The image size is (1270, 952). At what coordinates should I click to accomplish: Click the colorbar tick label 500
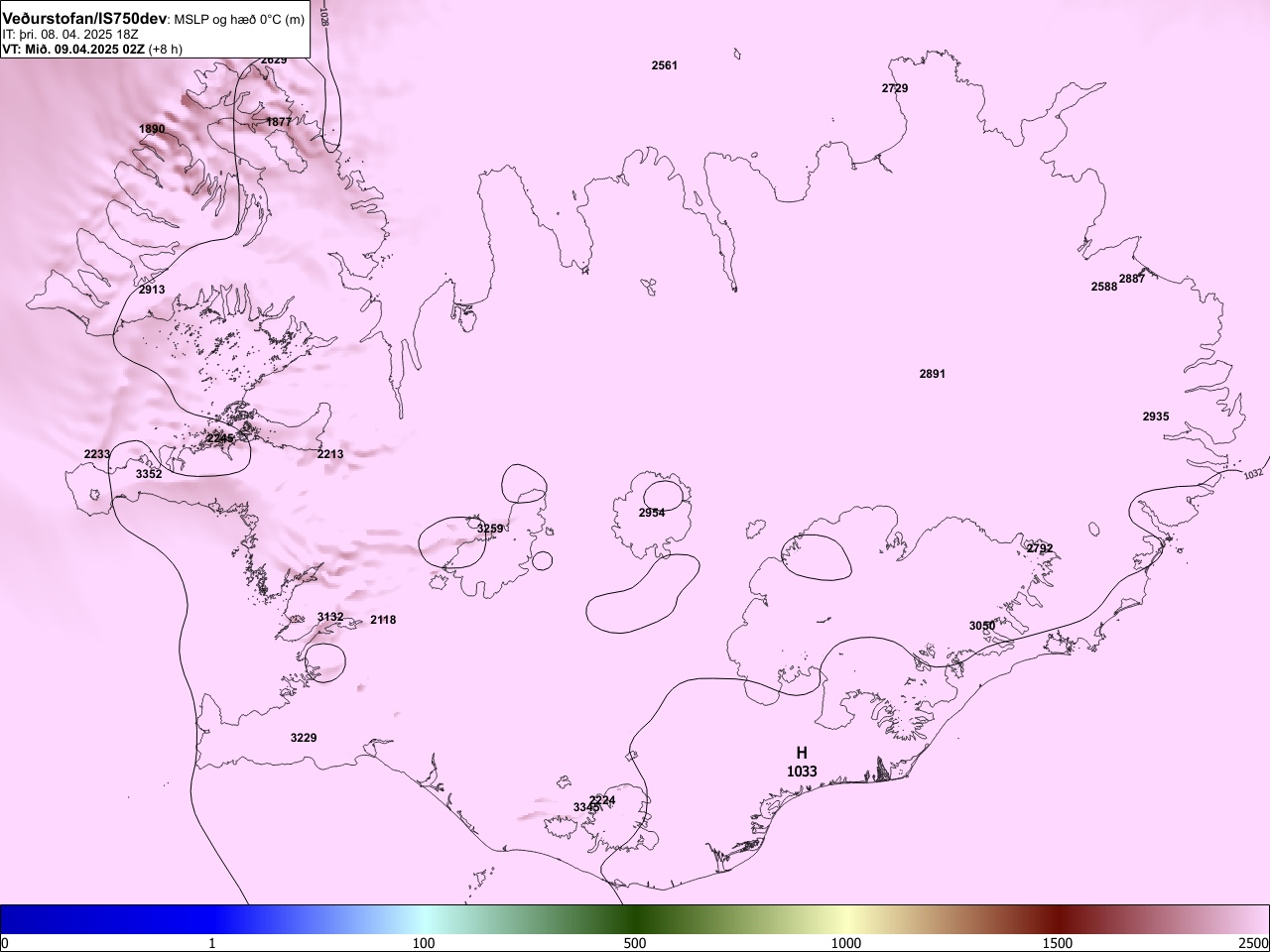635,943
